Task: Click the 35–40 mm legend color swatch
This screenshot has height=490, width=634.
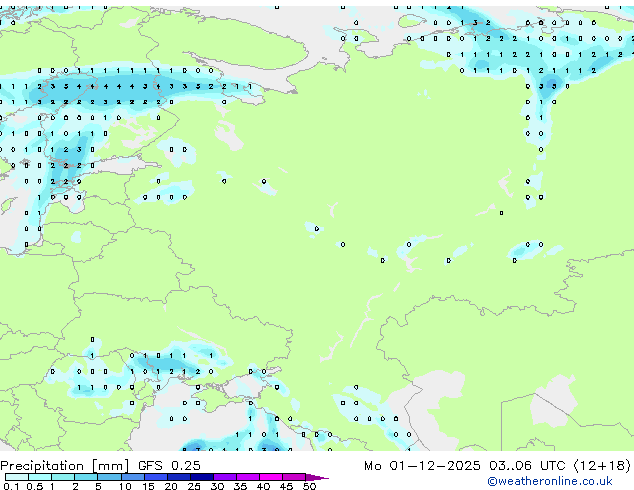Action: pos(248,477)
